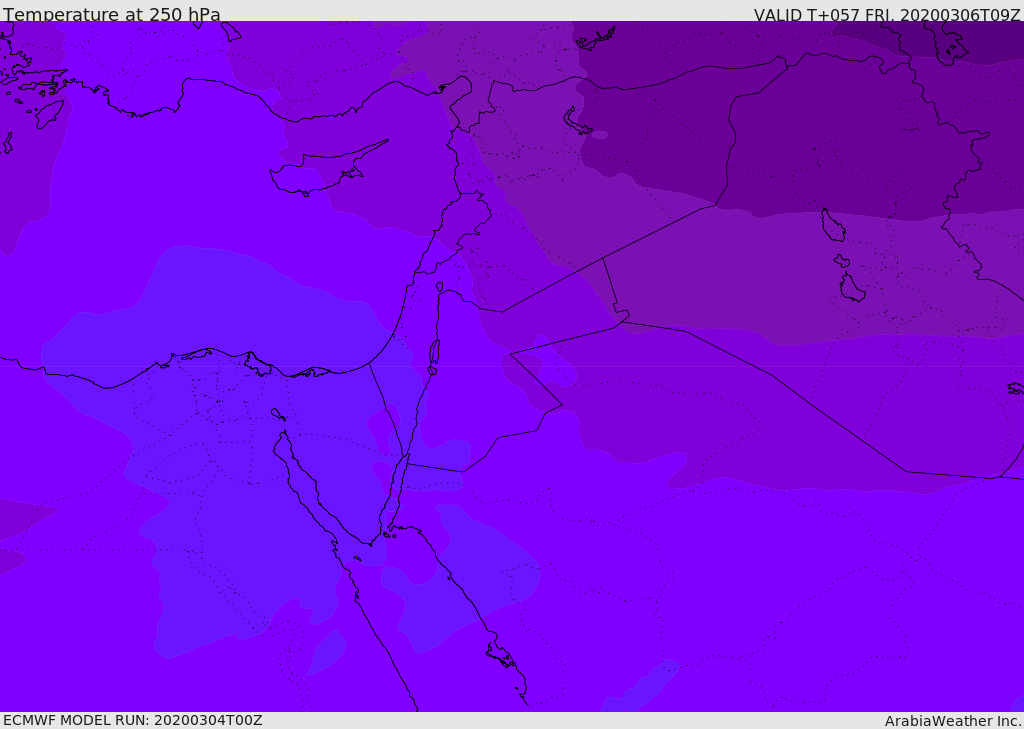Click the Dead Sea outline
The width and height of the screenshot is (1024, 729).
coord(434,353)
